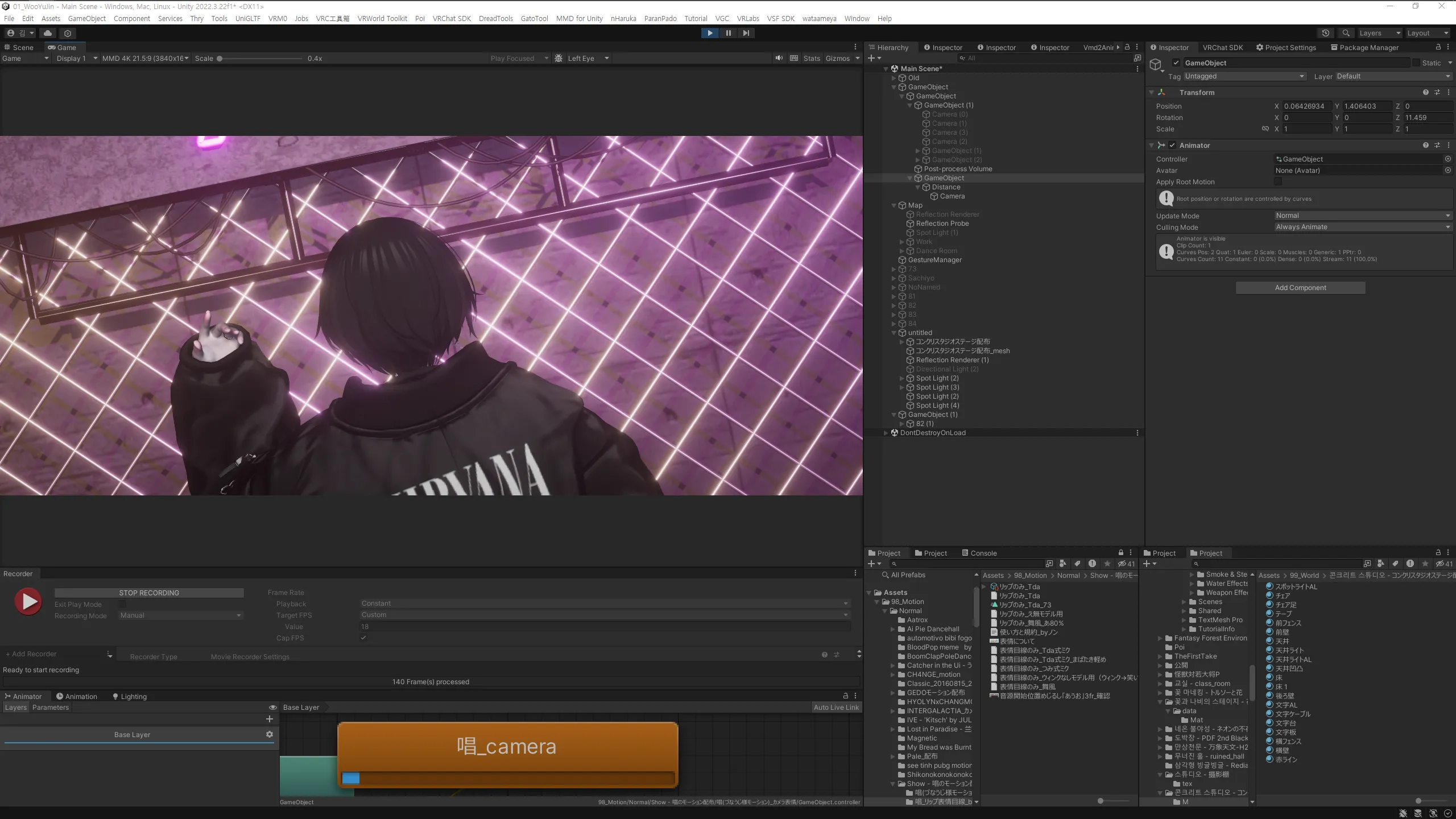The height and width of the screenshot is (819, 1456).
Task: Collapse the Map object in Hierarchy
Action: pos(894,205)
